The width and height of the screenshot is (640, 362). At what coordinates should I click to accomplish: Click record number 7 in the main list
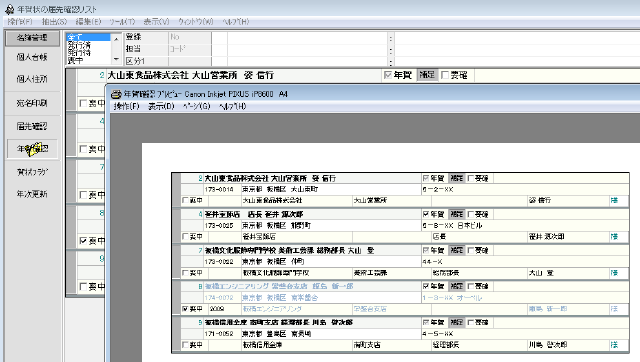click(x=102, y=167)
